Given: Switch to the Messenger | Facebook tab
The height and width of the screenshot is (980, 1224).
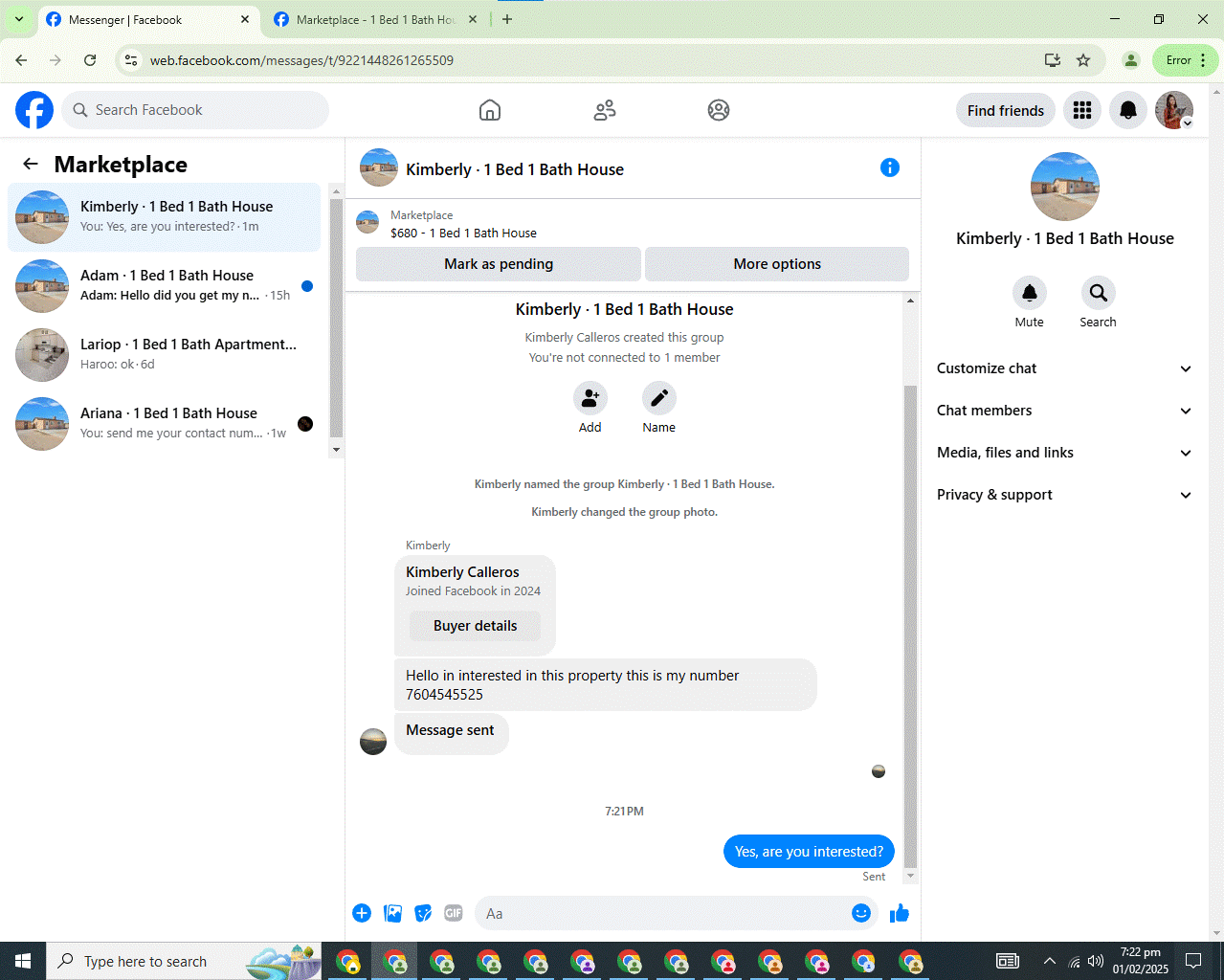Looking at the screenshot, I should click(146, 19).
